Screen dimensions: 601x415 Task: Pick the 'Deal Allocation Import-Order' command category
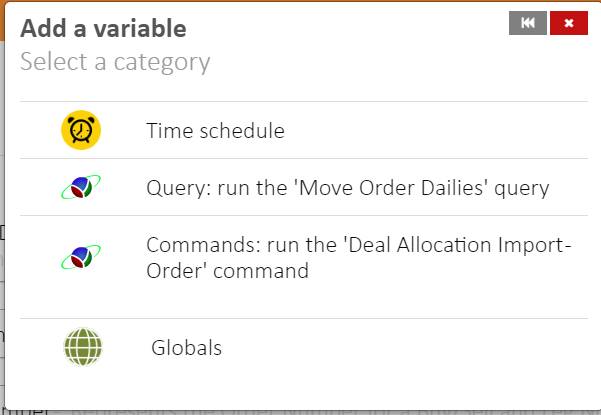tap(358, 257)
